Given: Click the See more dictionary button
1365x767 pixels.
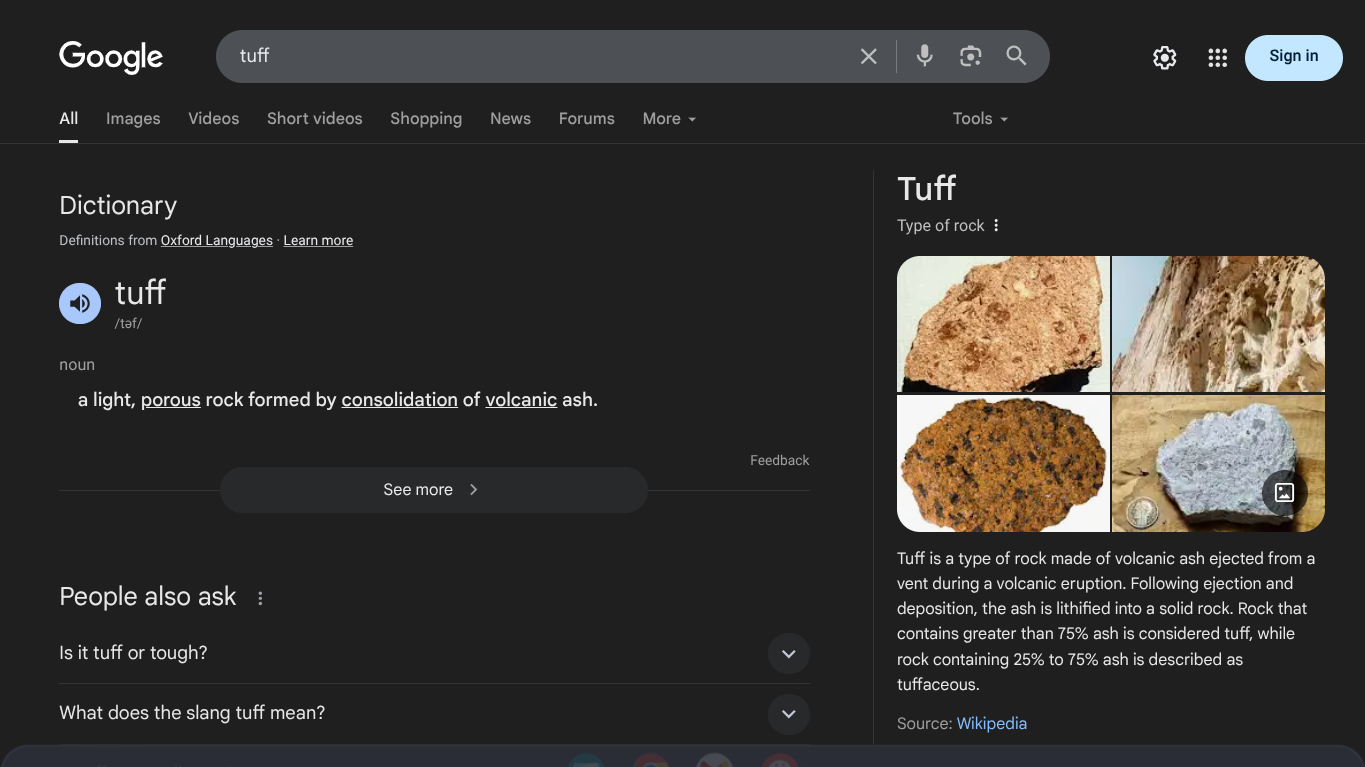Looking at the screenshot, I should pyautogui.click(x=434, y=490).
